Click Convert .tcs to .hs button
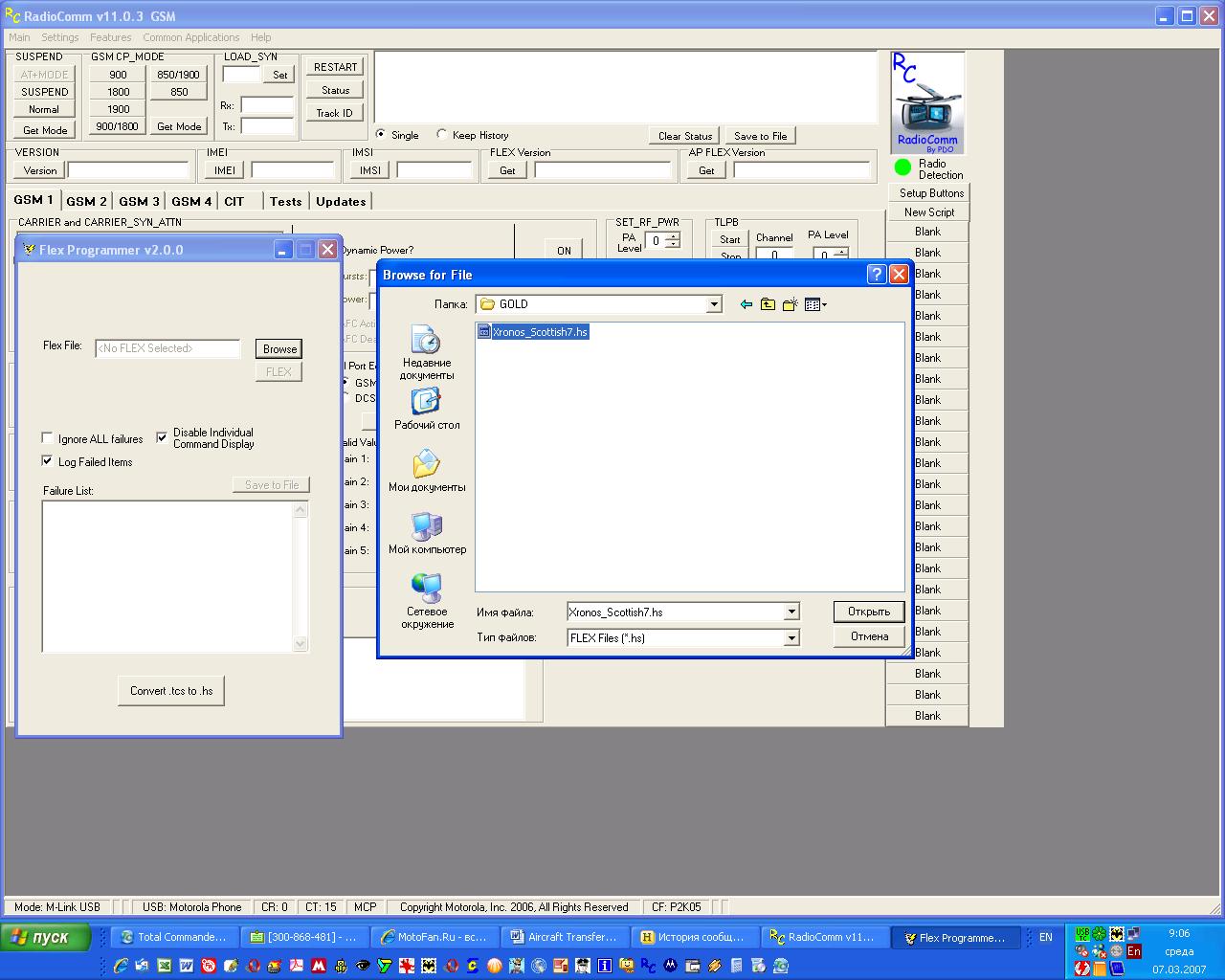The height and width of the screenshot is (980, 1225). (171, 691)
